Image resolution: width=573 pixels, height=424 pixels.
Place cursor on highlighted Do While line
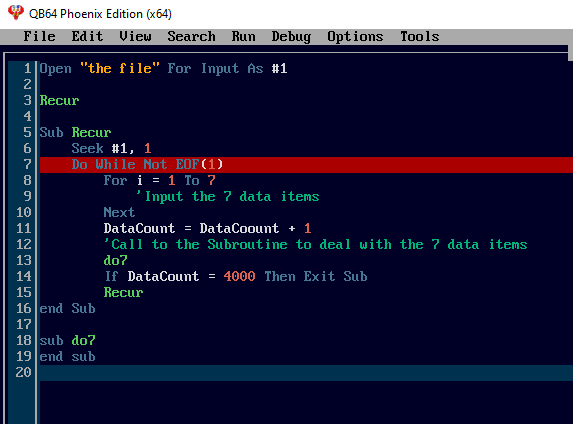click(306, 164)
